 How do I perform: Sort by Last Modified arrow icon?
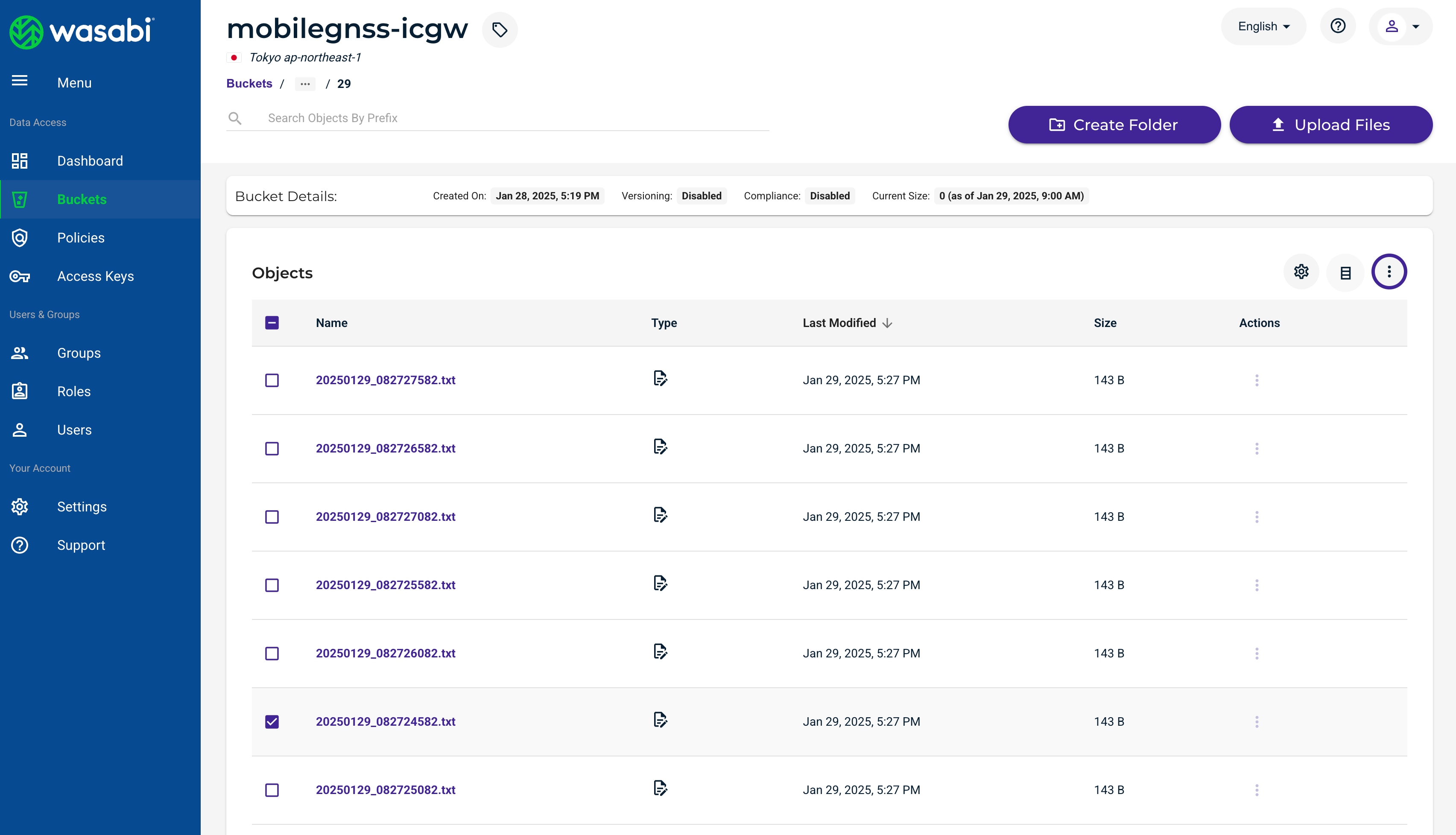887,324
